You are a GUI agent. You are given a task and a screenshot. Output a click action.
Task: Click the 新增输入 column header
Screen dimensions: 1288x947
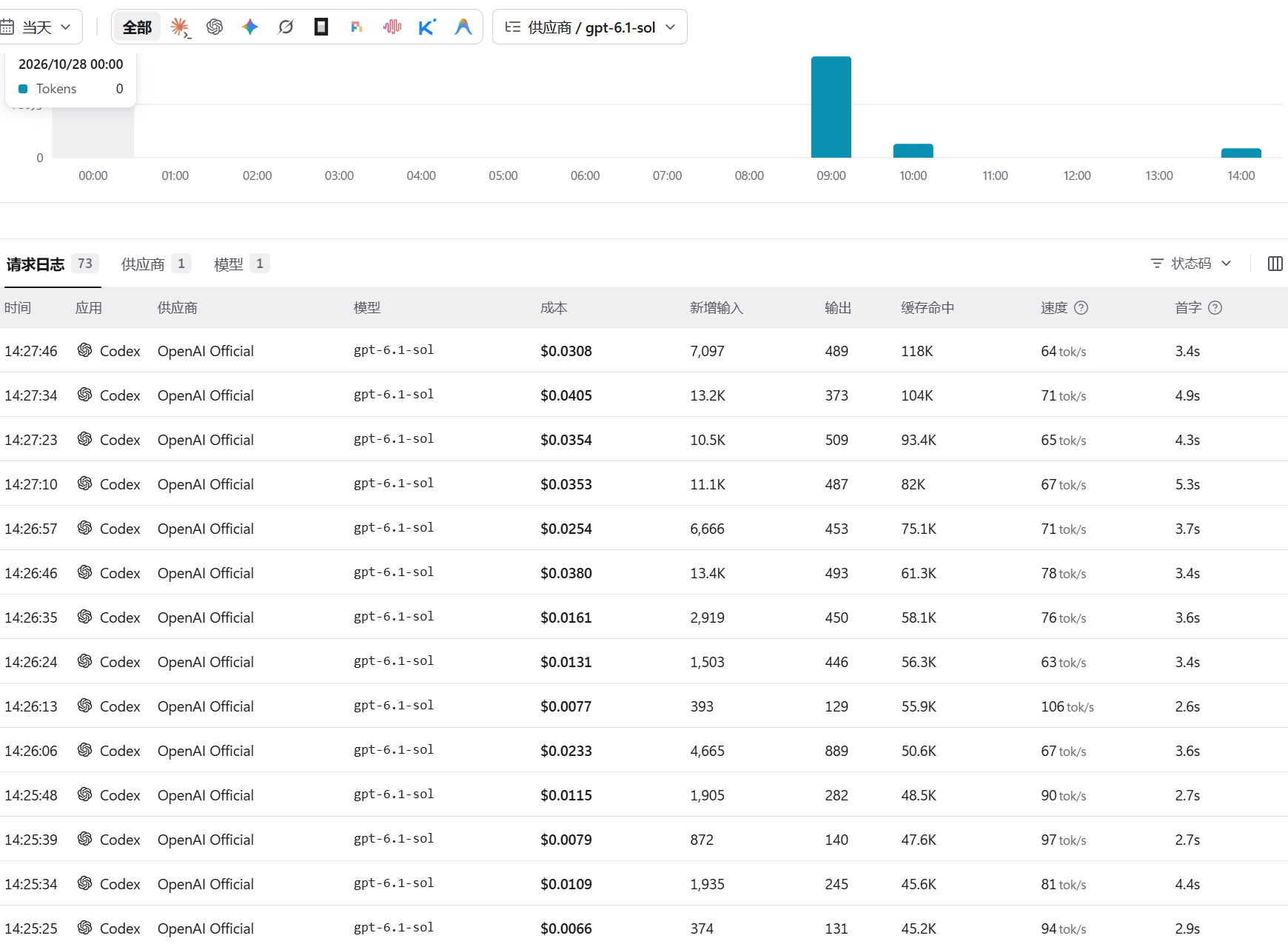click(717, 308)
